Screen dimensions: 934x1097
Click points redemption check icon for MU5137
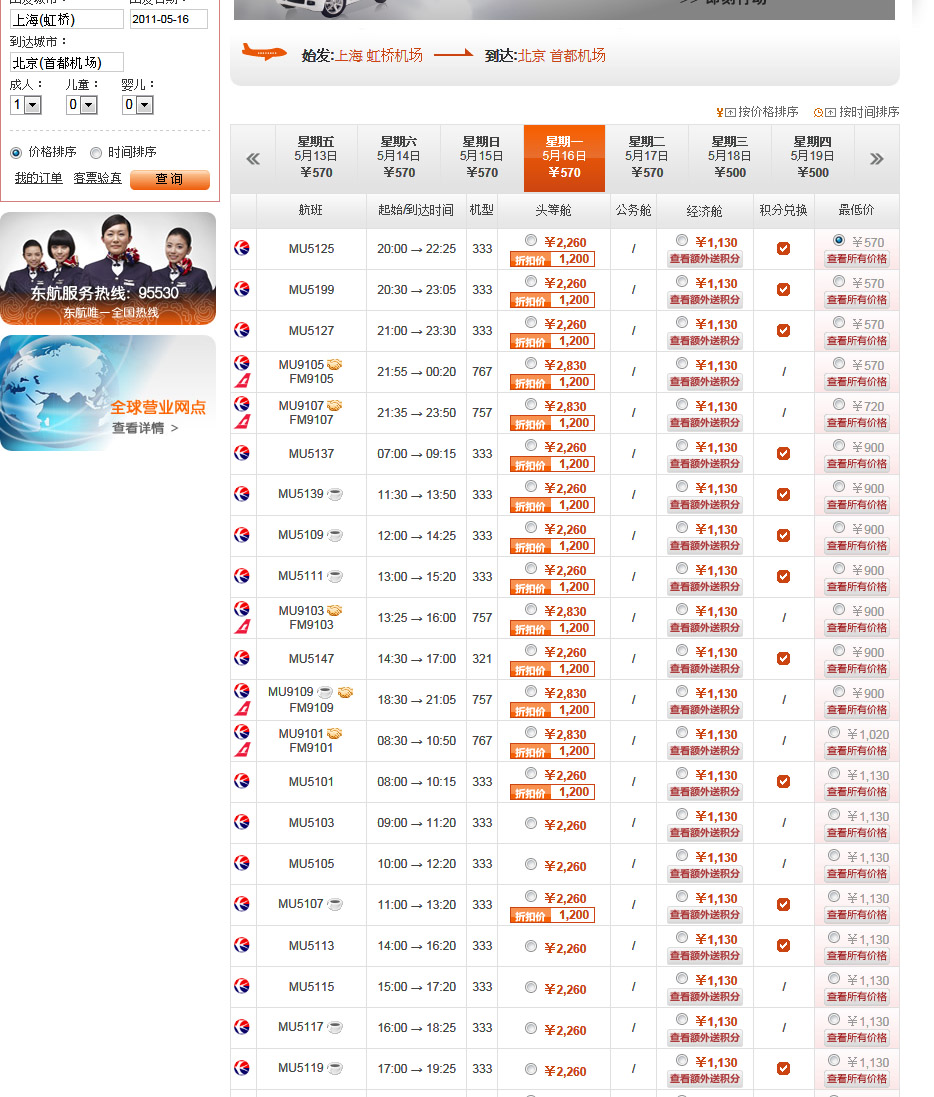pos(783,454)
